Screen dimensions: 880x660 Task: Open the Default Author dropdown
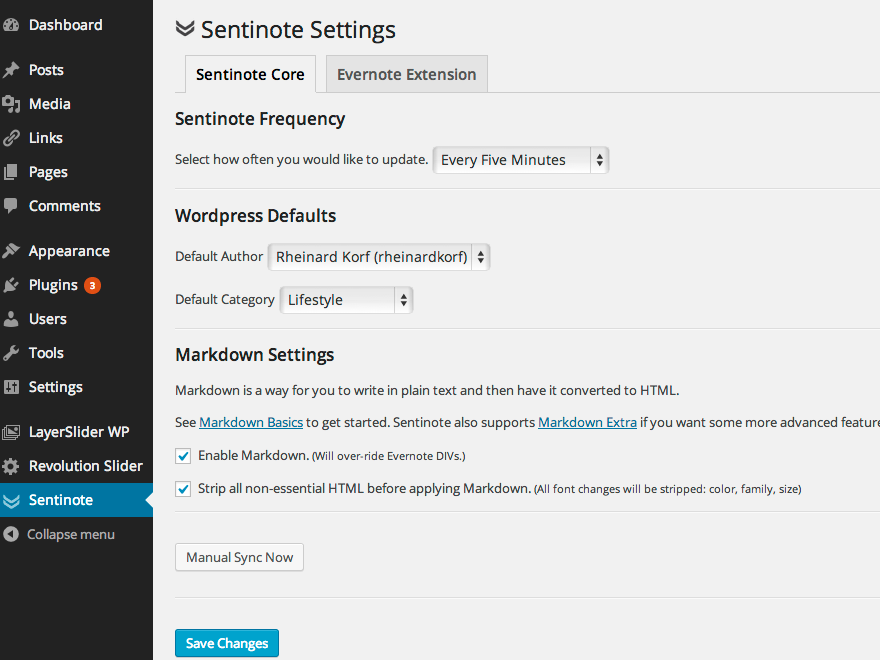coord(379,257)
